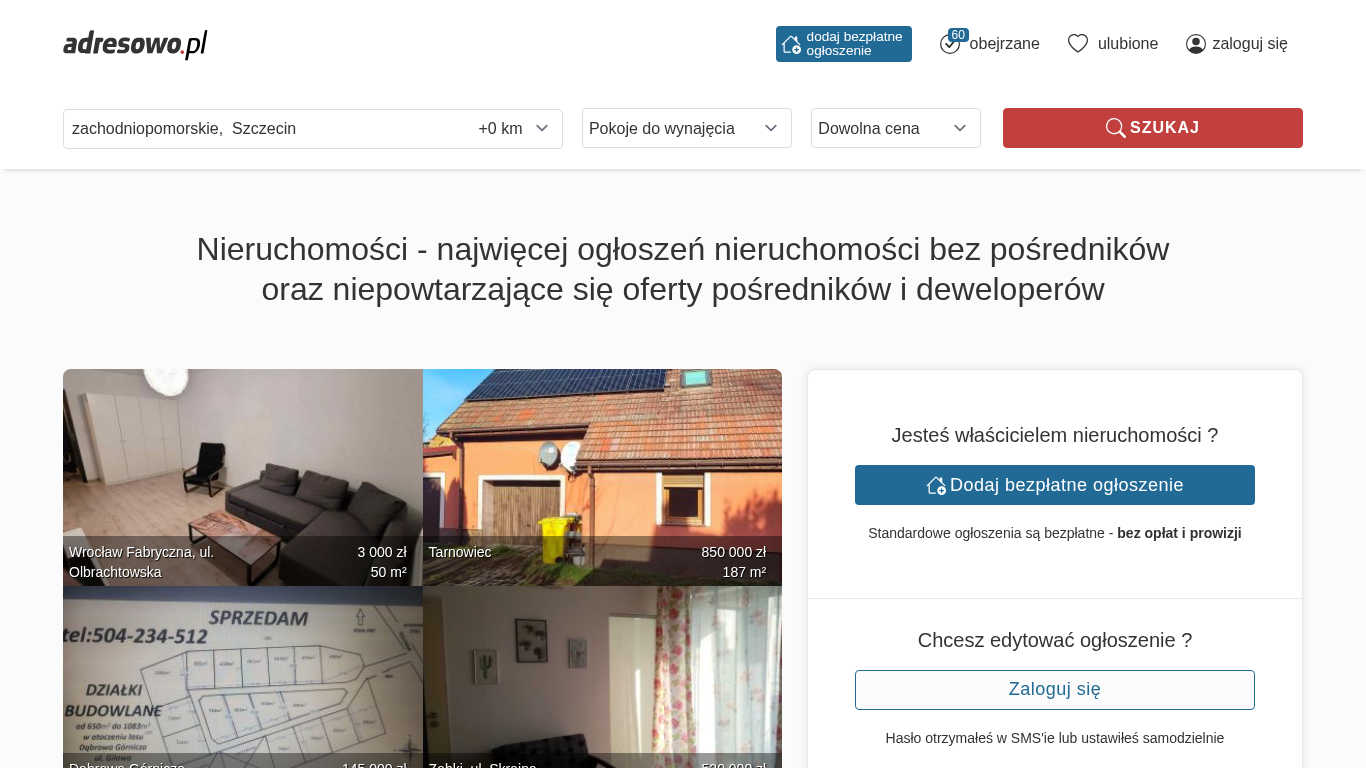This screenshot has width=1366, height=768.
Task: Click the location field with zachodniopomorskie, Szczecin
Action: pos(270,129)
